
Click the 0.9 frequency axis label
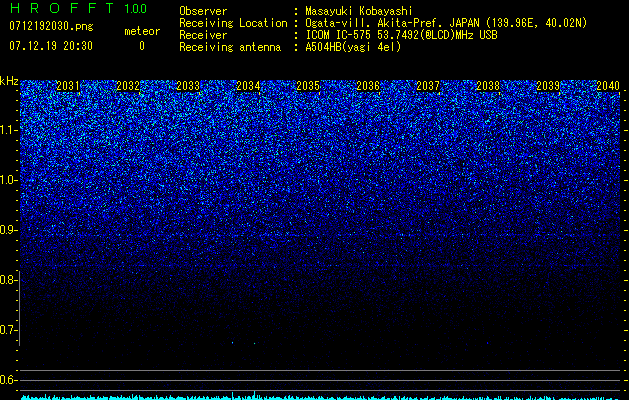point(8,230)
